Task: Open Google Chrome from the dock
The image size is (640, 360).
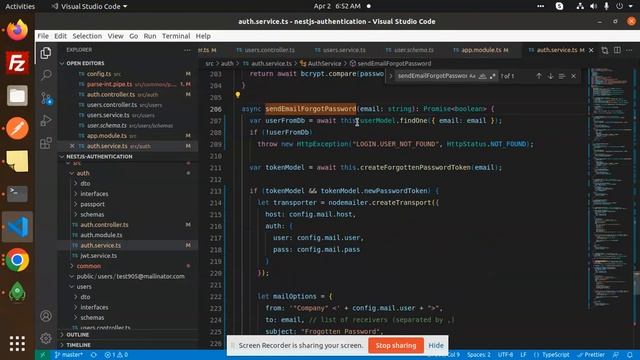Action: click(x=17, y=260)
